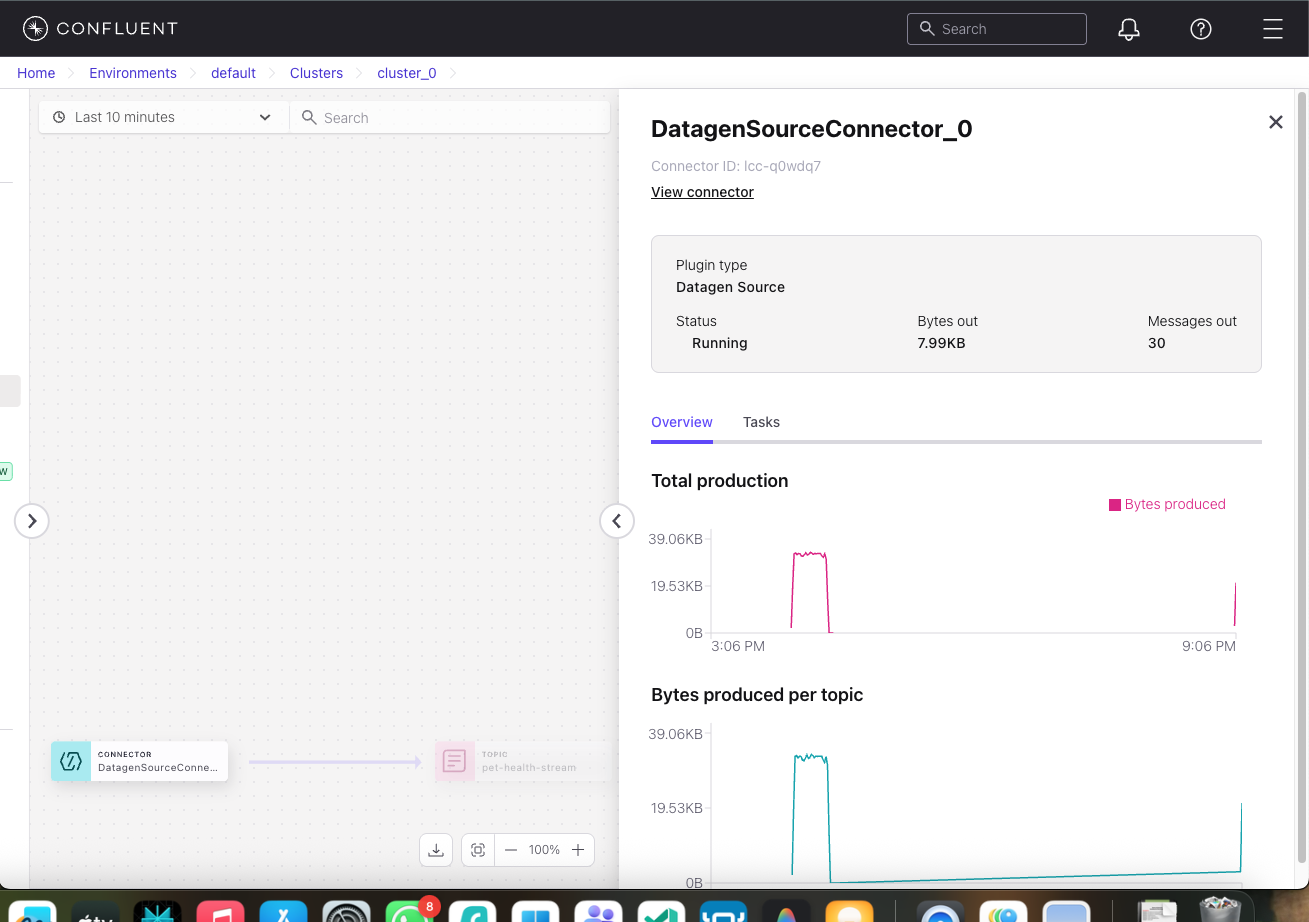Open Last 10 minutes time dropdown
Image resolution: width=1309 pixels, height=922 pixels.
coord(164,117)
